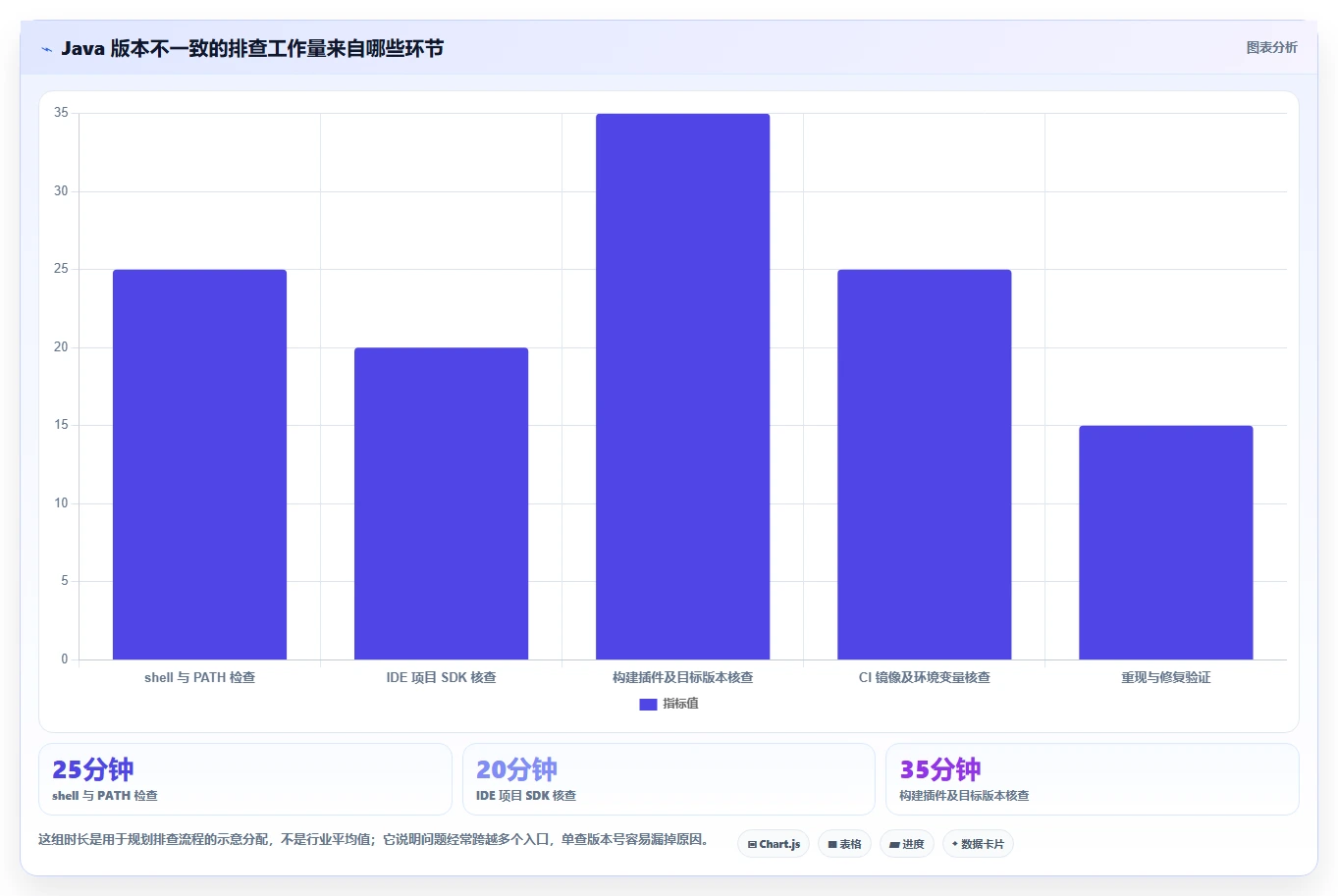1338x896 pixels.
Task: Click the y-axis value 20
Action: pyautogui.click(x=61, y=347)
